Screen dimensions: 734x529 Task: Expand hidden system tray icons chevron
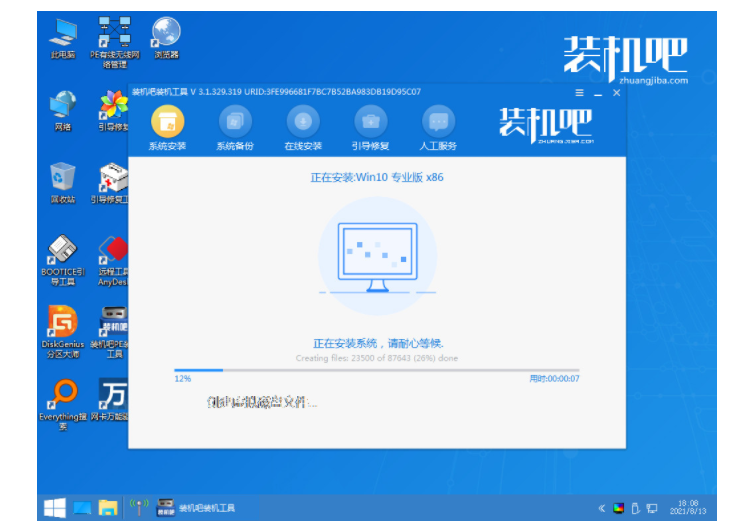(602, 508)
